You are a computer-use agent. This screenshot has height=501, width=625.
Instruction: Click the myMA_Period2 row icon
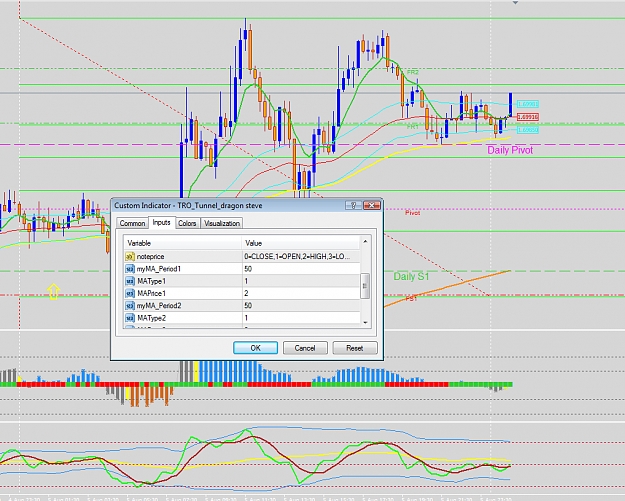[130, 306]
